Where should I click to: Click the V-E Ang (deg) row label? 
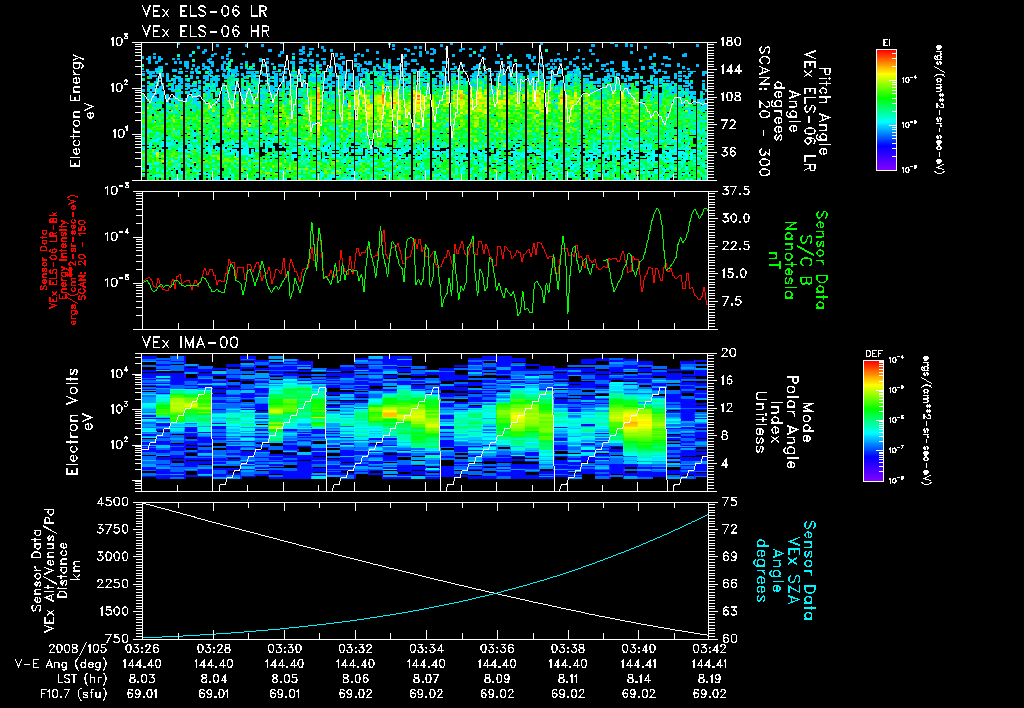(61, 664)
